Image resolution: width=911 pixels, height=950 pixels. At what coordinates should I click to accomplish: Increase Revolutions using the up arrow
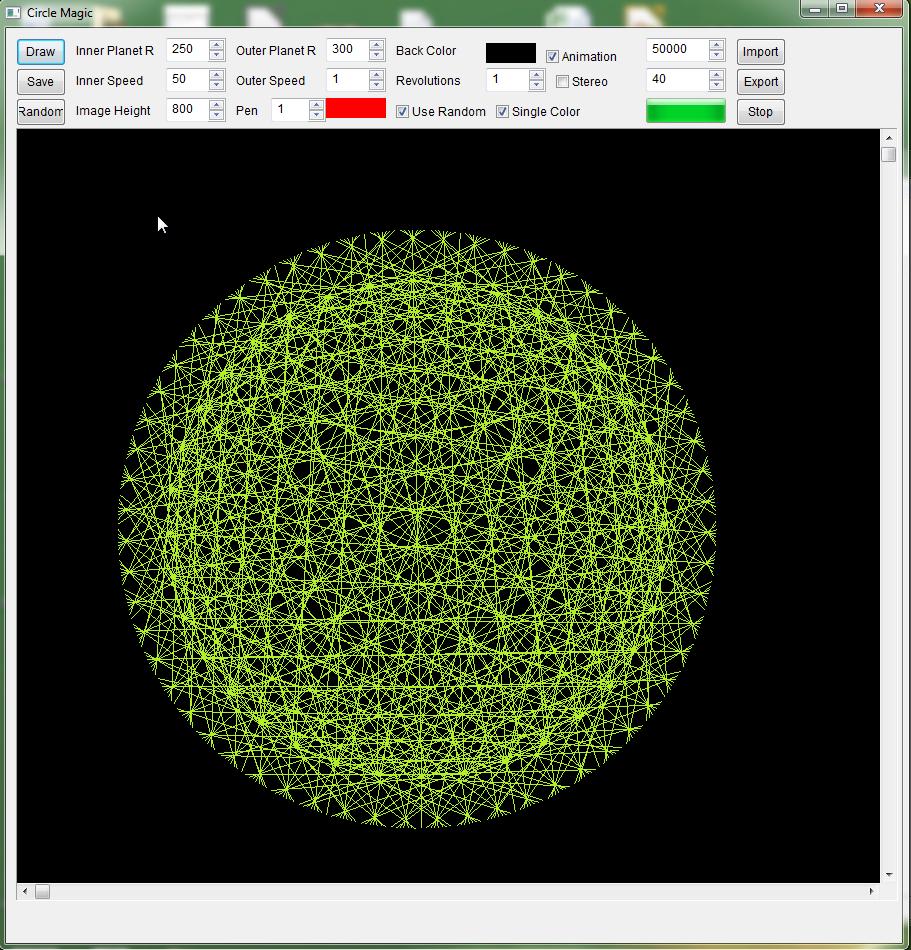coord(537,75)
